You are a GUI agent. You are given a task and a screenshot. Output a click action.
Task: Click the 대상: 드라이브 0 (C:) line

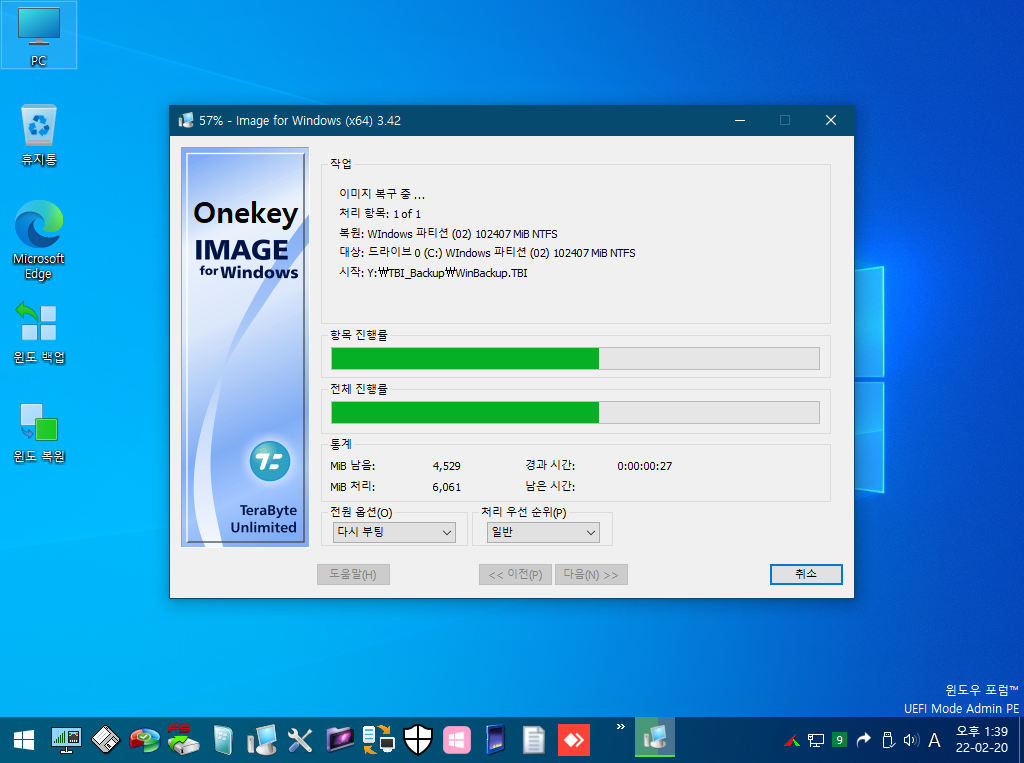pyautogui.click(x=487, y=253)
